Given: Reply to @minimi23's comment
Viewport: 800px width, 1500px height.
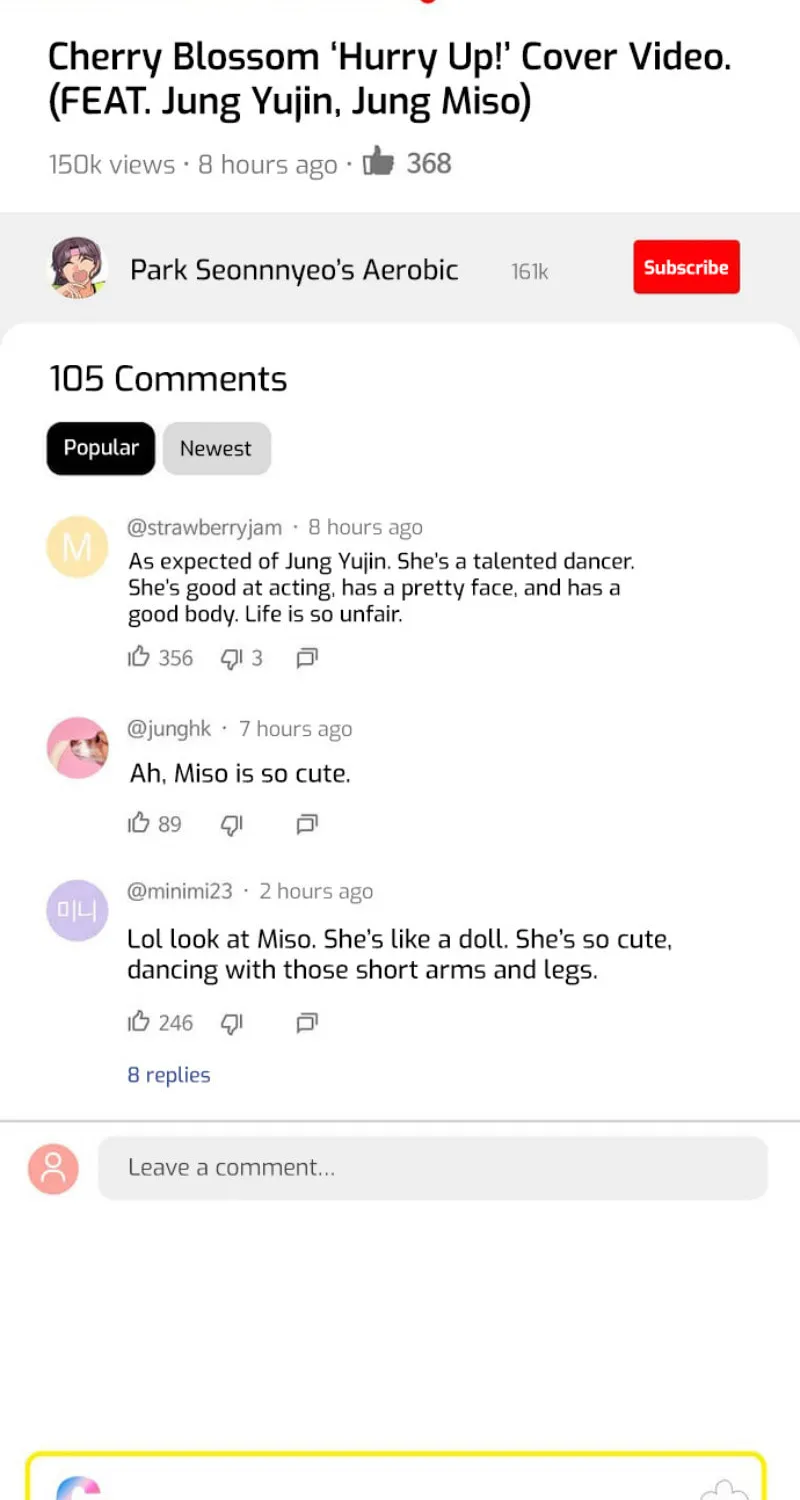Looking at the screenshot, I should click(307, 1022).
